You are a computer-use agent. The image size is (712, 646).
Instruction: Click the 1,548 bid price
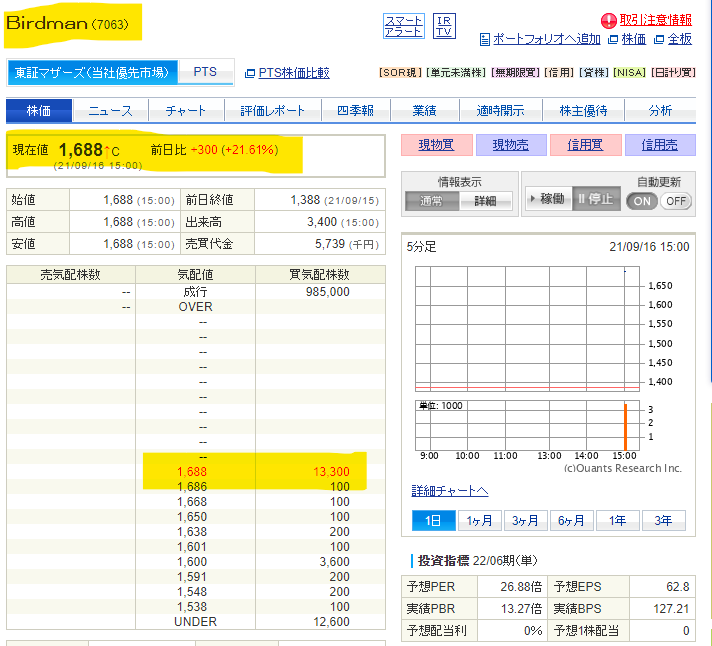click(x=192, y=592)
